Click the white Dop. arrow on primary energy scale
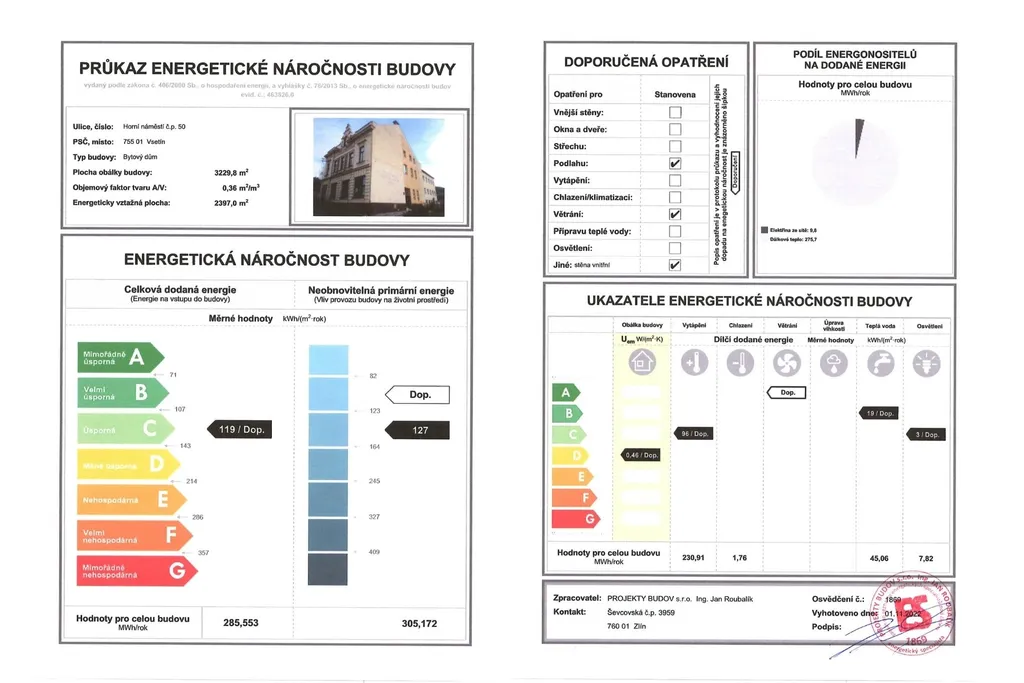Image resolution: width=1024 pixels, height=683 pixels. (x=417, y=394)
